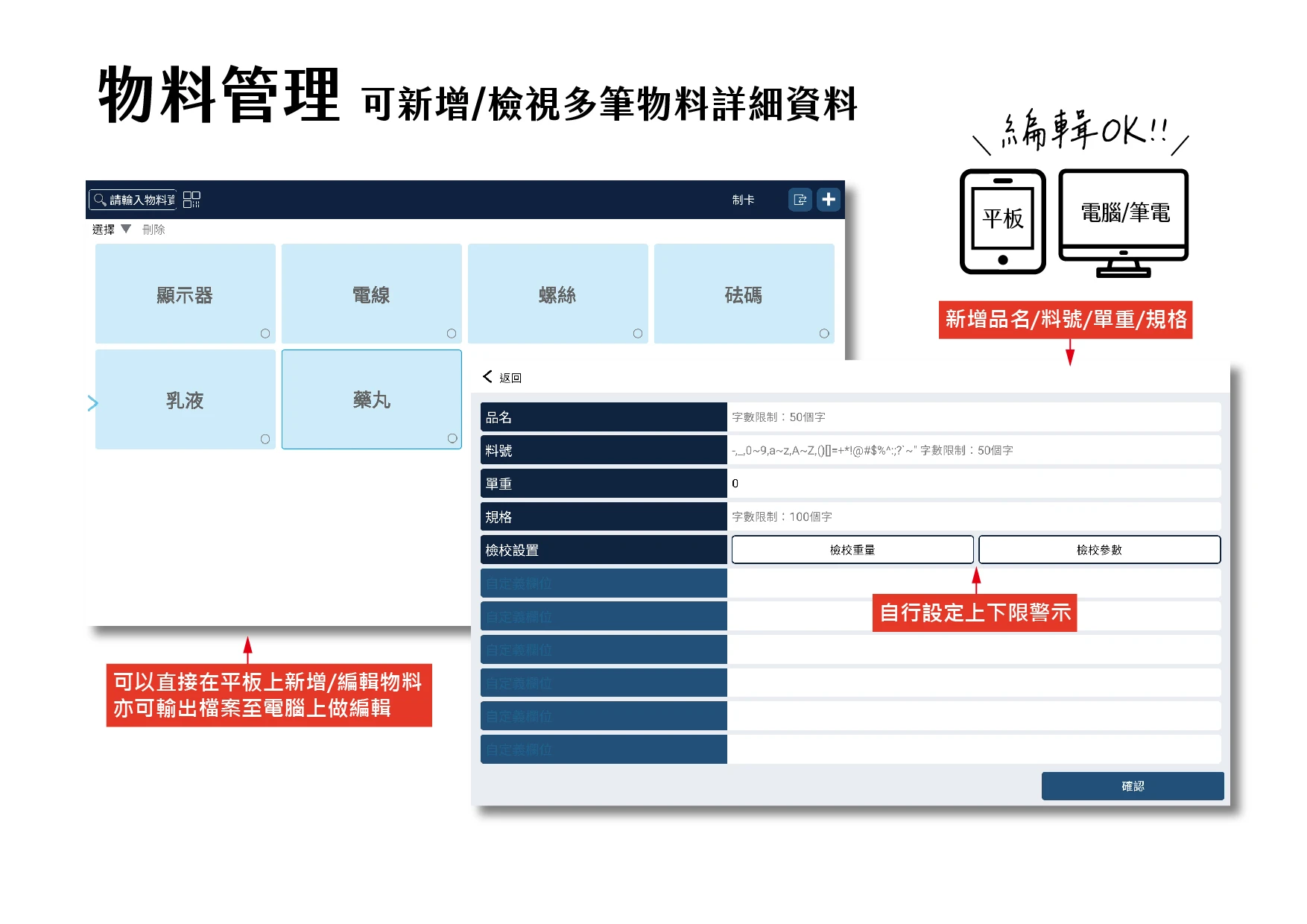This screenshot has height=924, width=1307.
Task: Select the radio circle on 砝碼 card
Action: click(x=824, y=334)
